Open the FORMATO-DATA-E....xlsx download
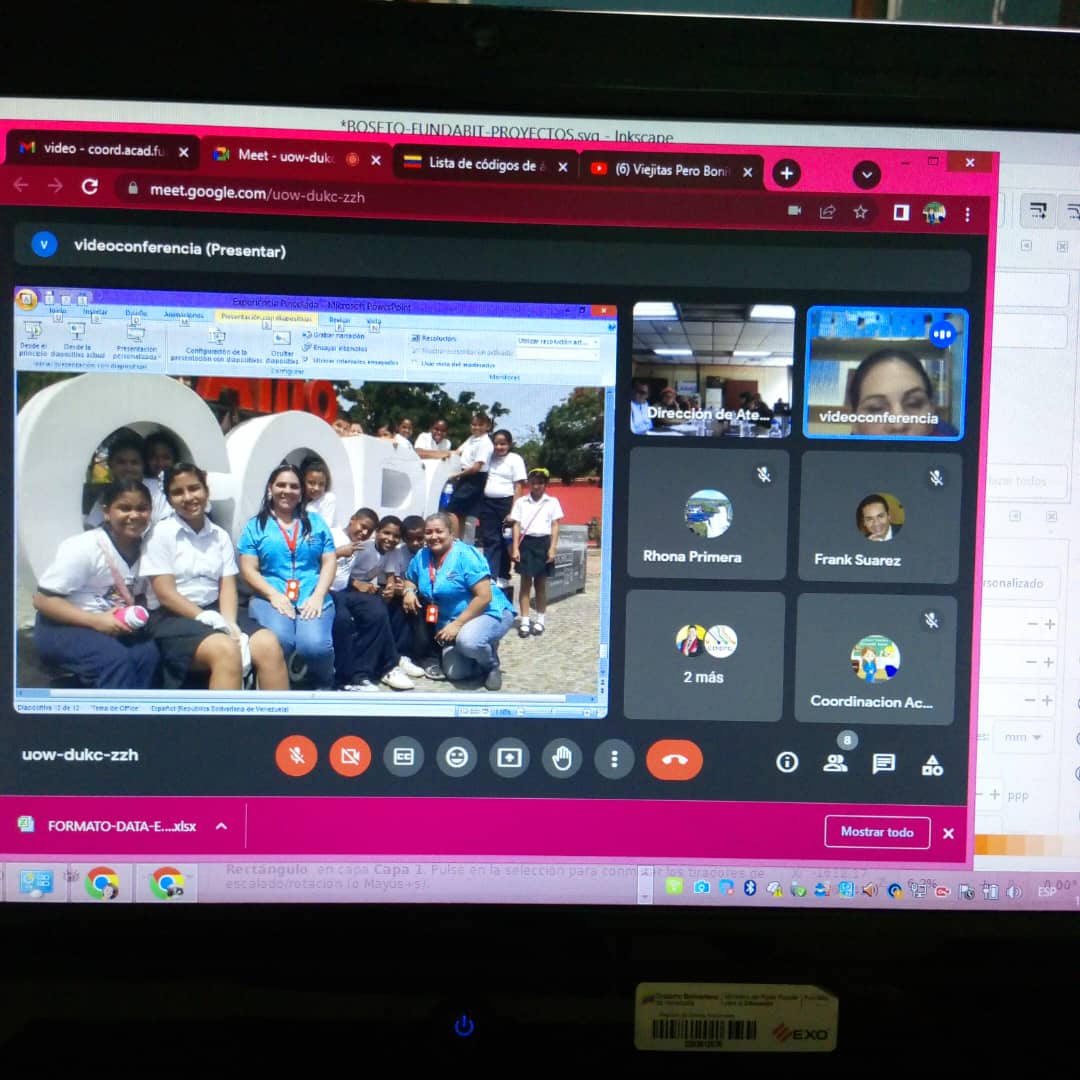The image size is (1080, 1080). click(x=110, y=825)
